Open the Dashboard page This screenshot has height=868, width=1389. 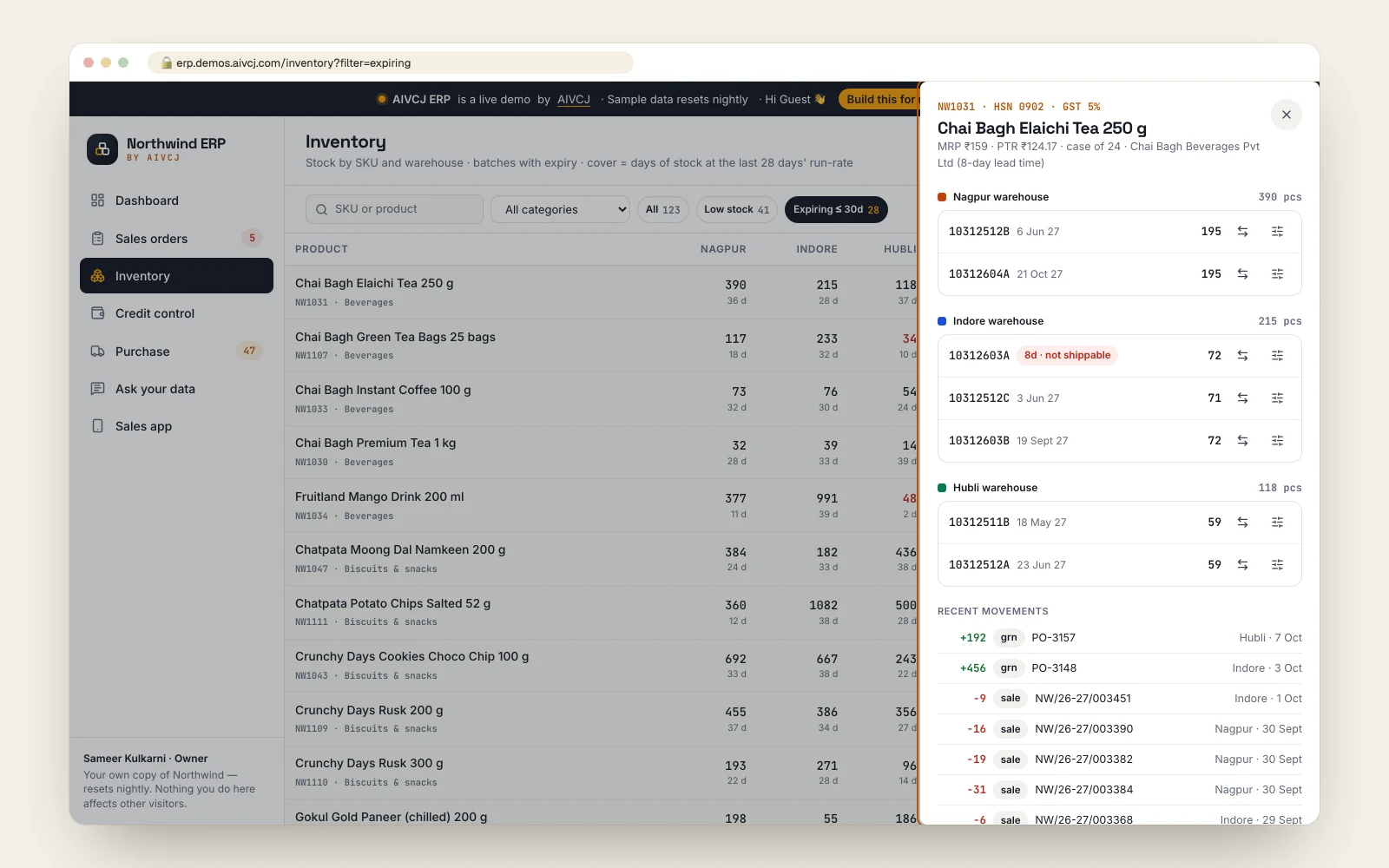[176, 201]
